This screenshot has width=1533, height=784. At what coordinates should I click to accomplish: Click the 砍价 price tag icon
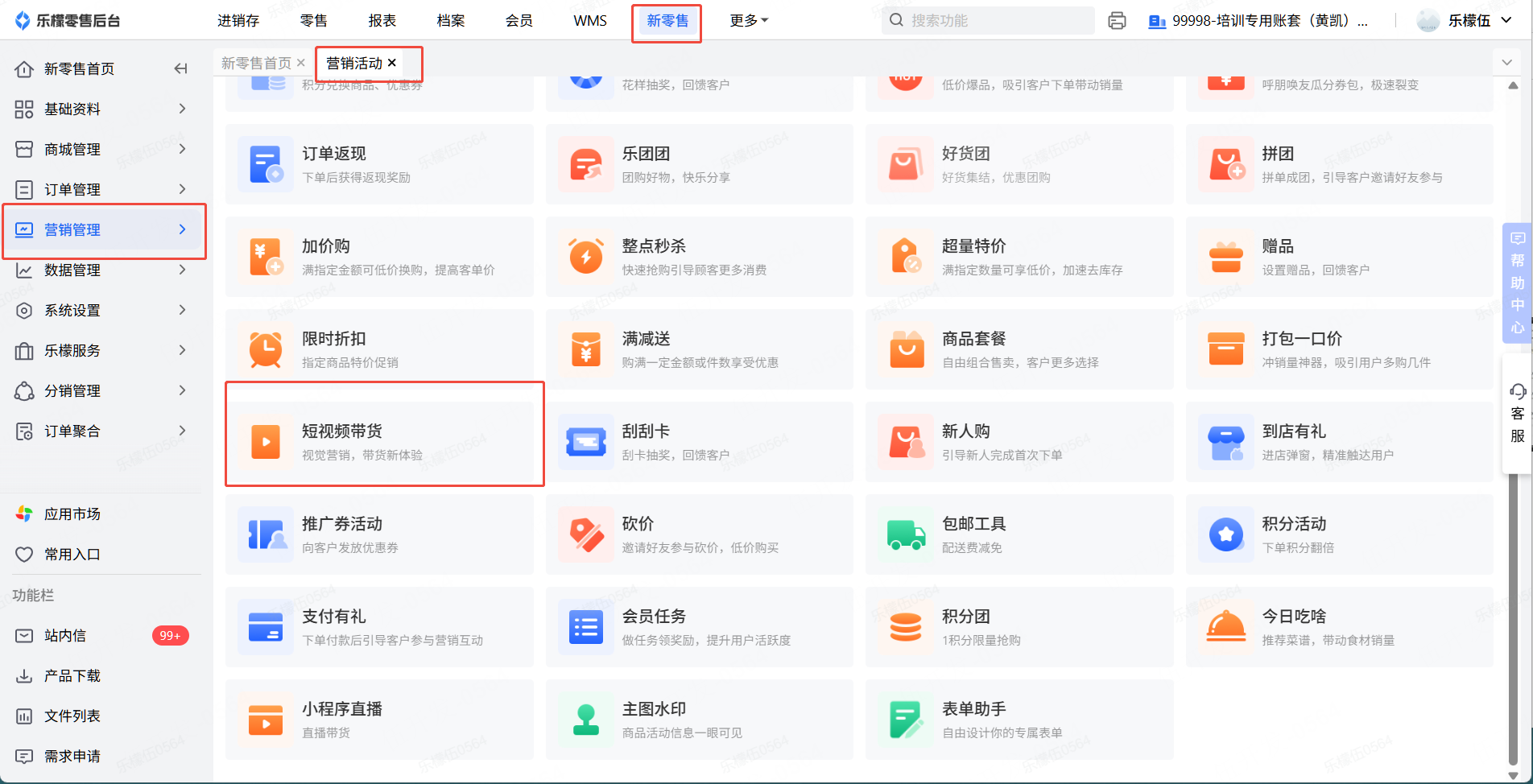[585, 534]
